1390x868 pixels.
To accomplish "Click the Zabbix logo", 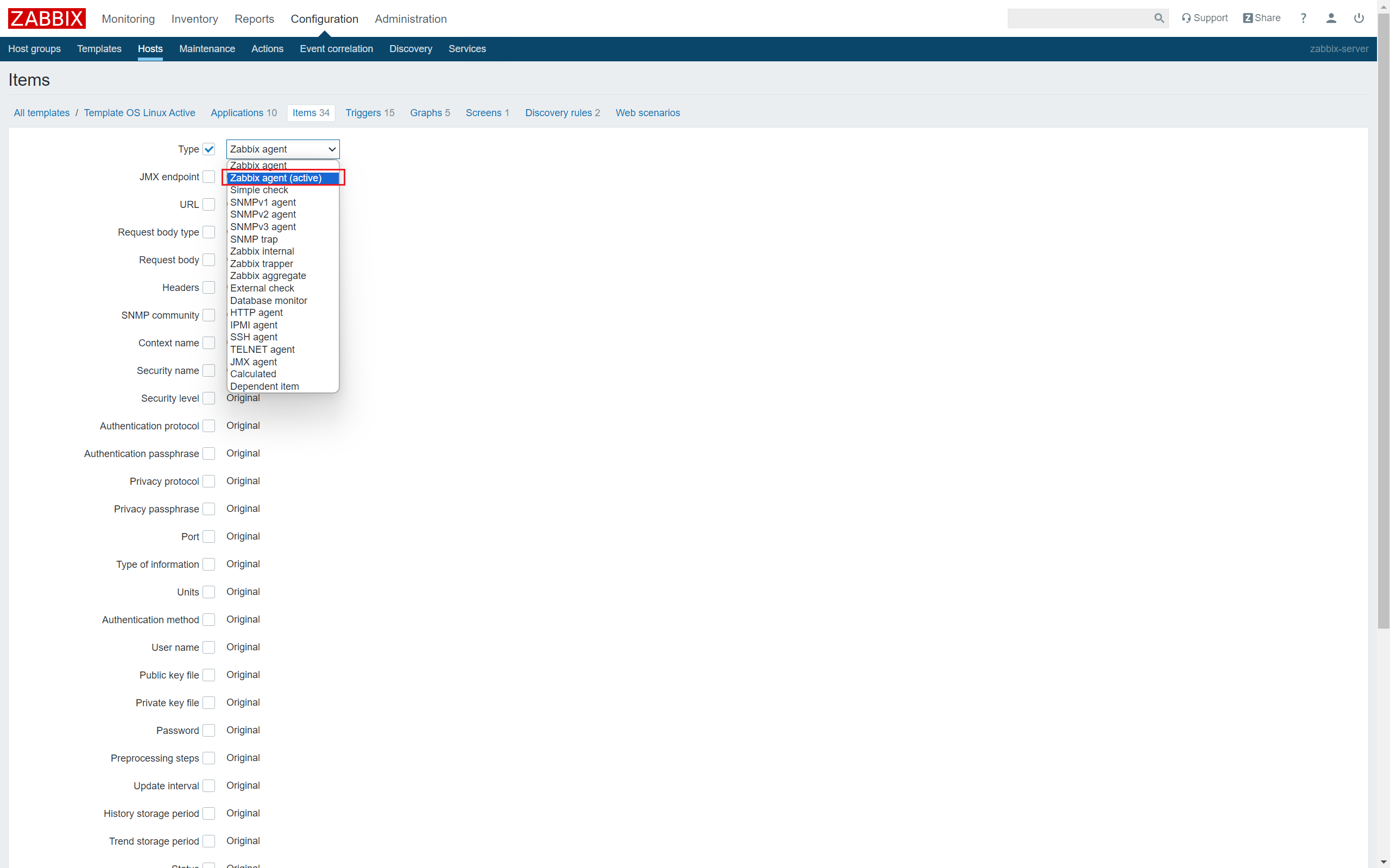I will pos(47,18).
